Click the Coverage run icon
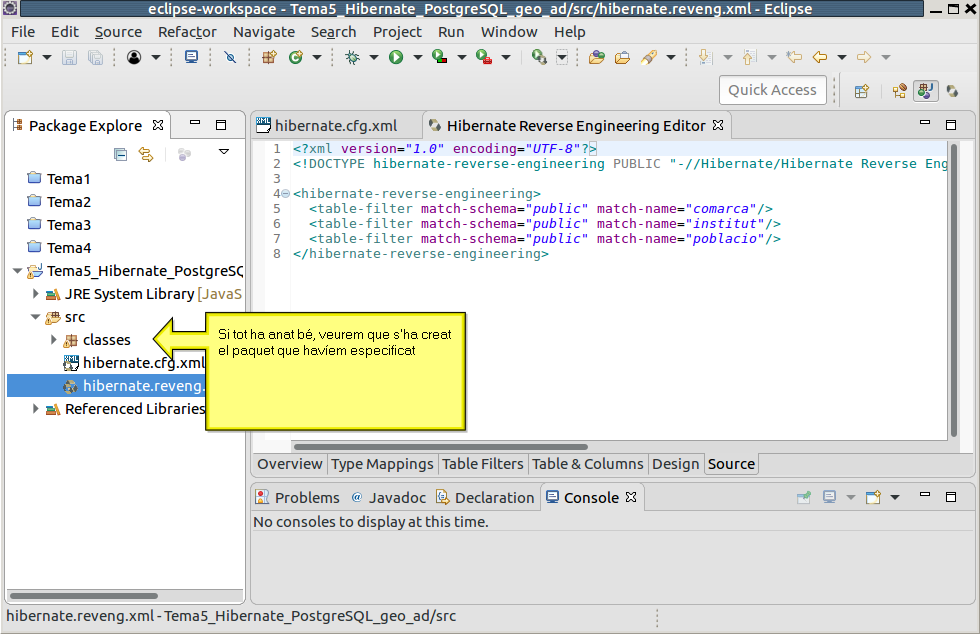This screenshot has height=634, width=980. pos(440,58)
